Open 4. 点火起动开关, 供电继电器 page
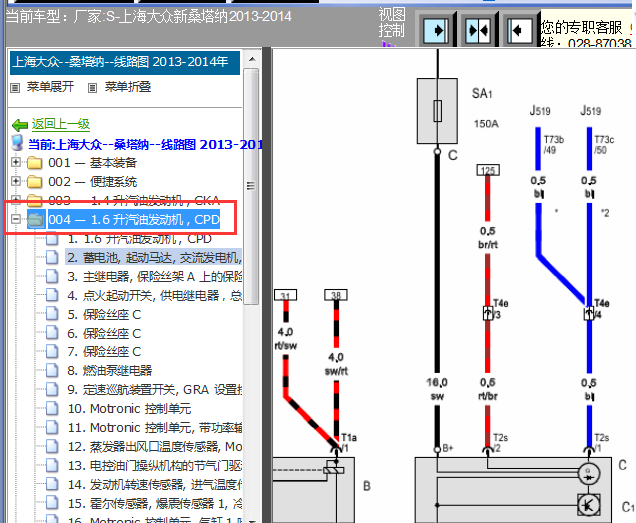Viewport: 636px width, 523px height. tap(155, 295)
